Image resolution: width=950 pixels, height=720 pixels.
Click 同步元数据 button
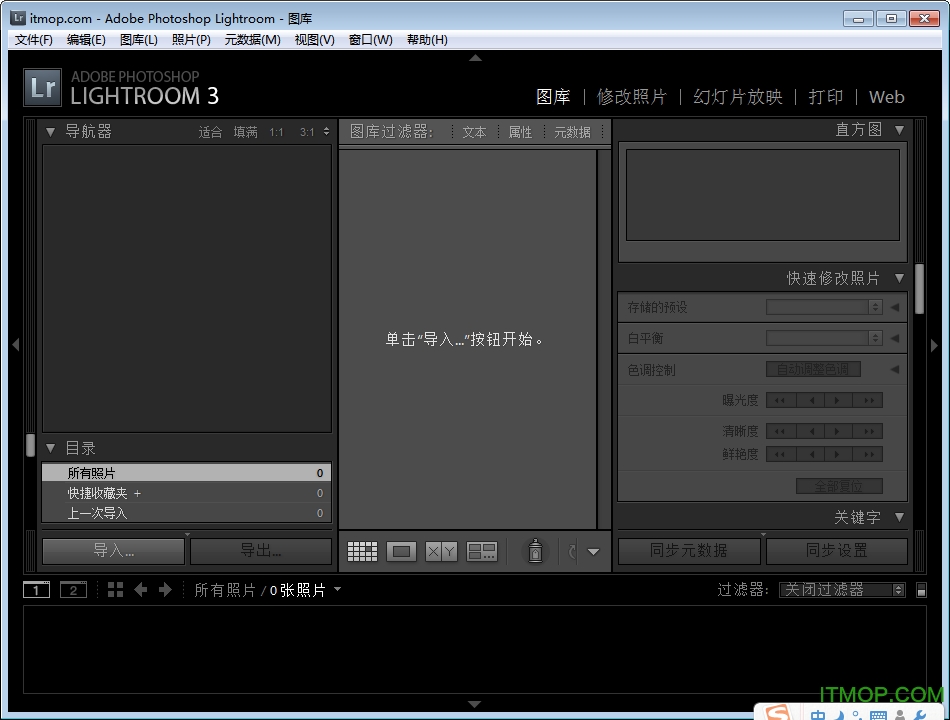pos(689,551)
